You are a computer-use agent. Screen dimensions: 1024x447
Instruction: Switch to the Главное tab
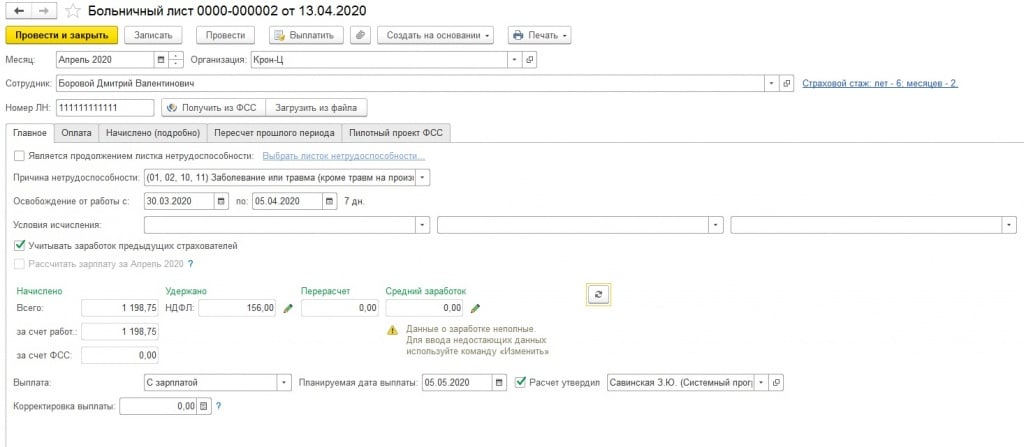pyautogui.click(x=30, y=133)
